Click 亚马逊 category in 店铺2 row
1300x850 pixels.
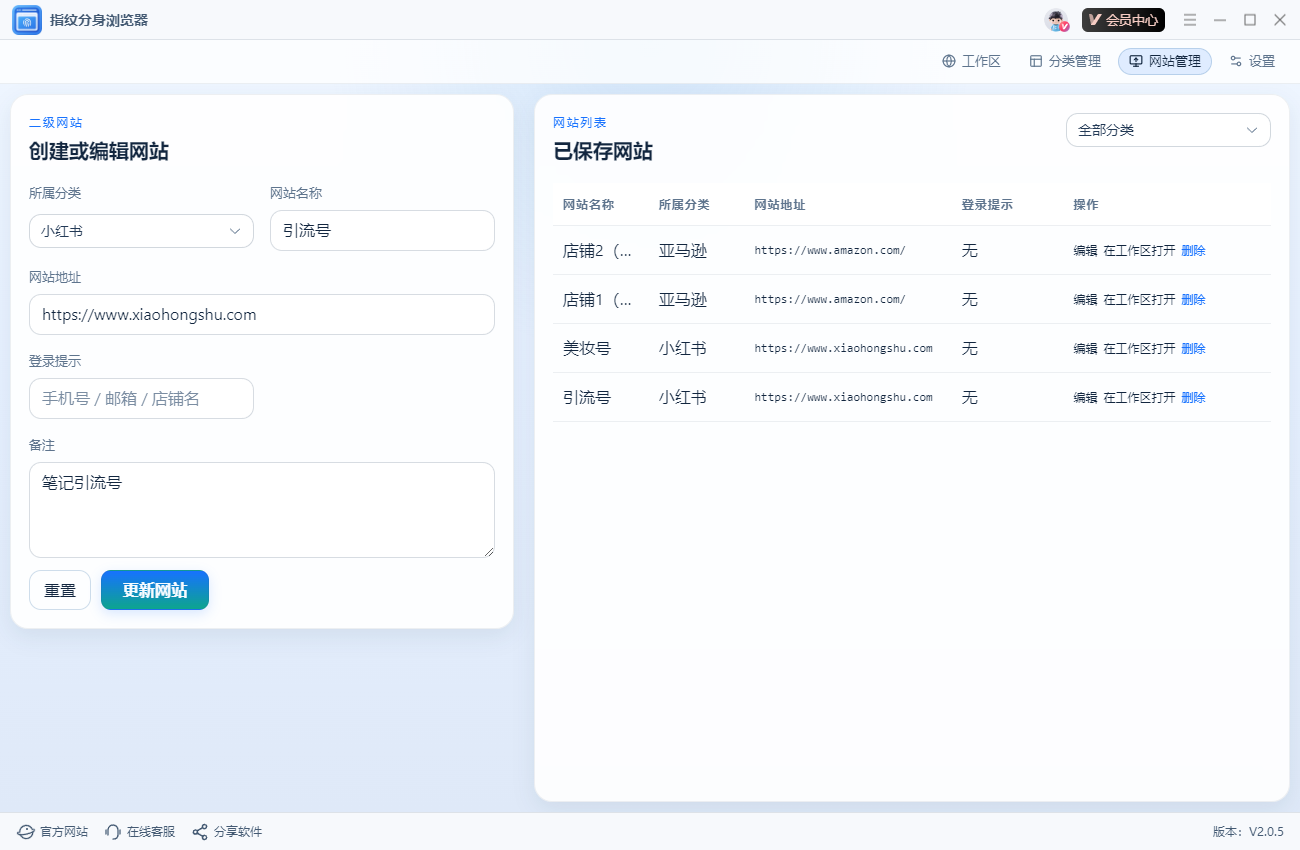(x=683, y=251)
